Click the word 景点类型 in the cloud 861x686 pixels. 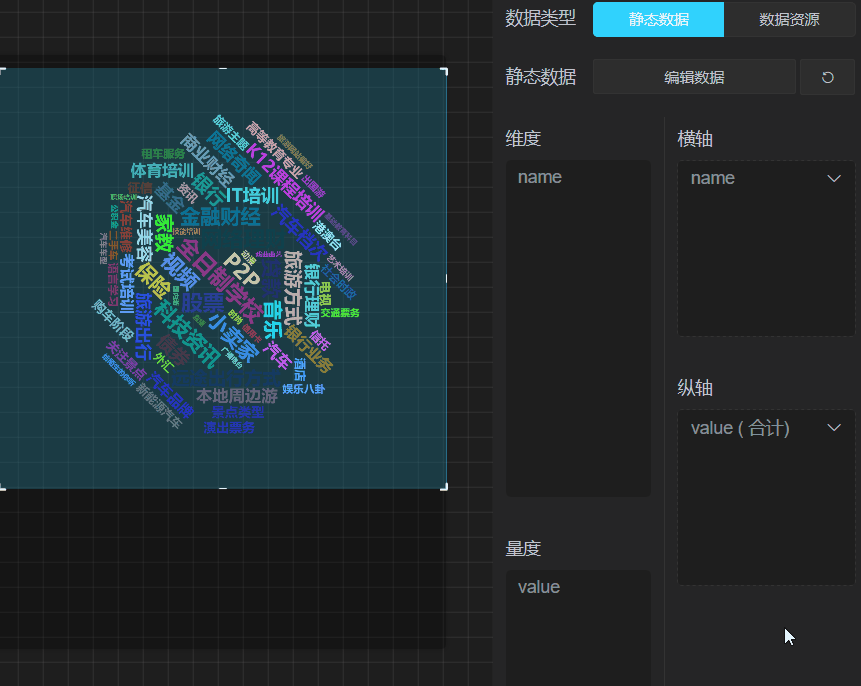tap(238, 412)
